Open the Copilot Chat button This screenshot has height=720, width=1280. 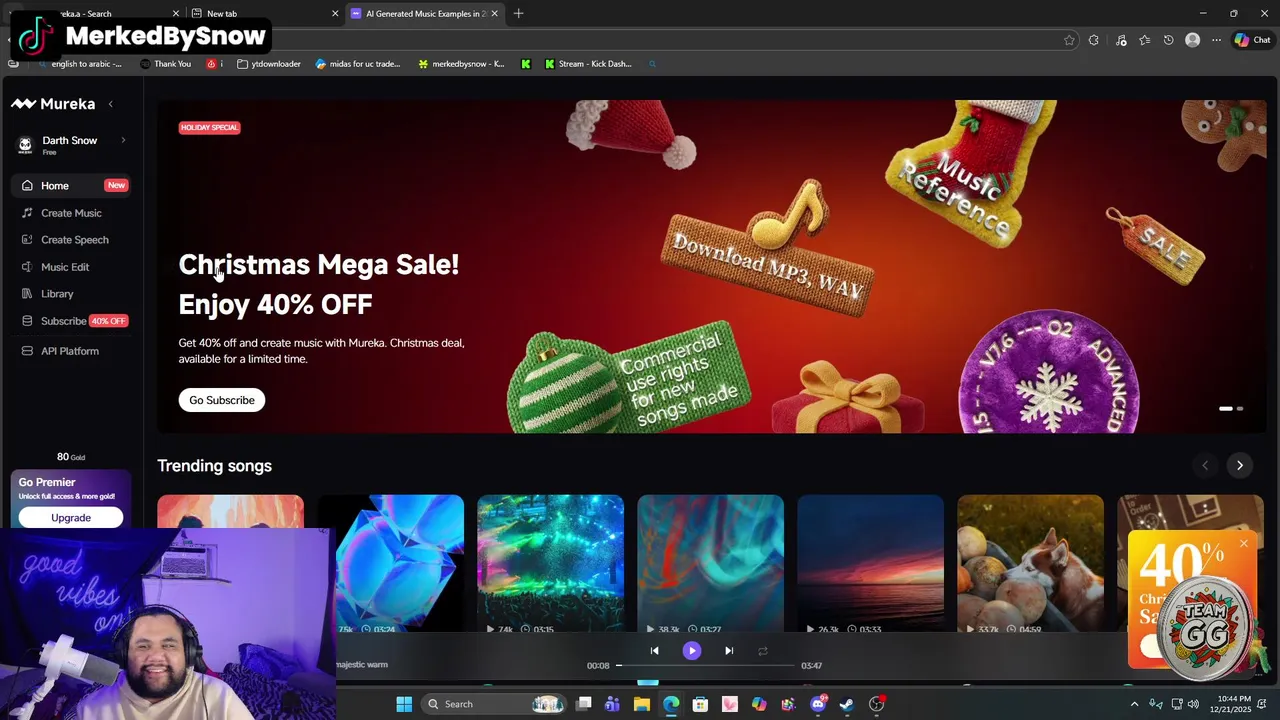(1252, 40)
